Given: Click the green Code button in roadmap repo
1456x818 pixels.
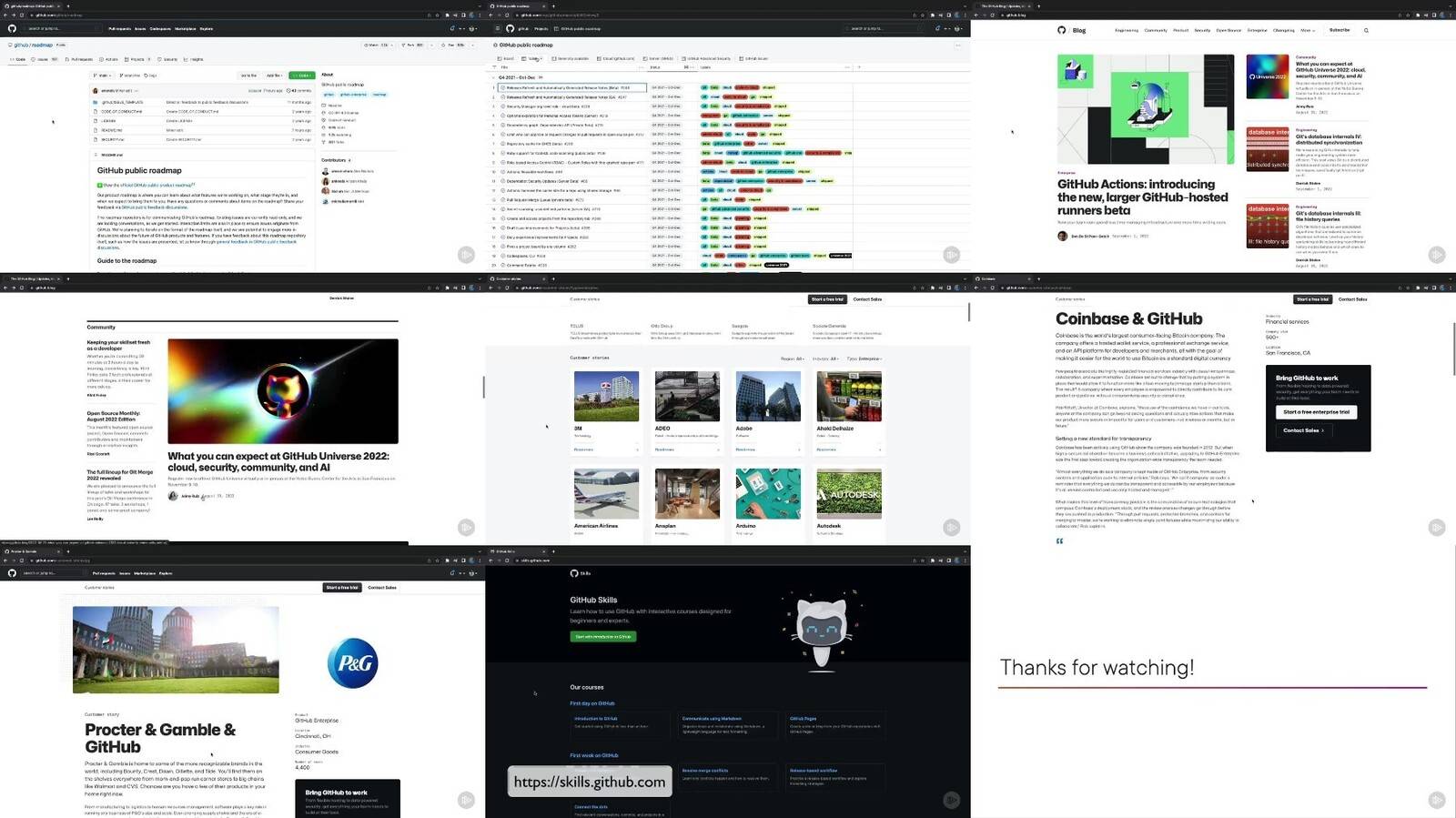Looking at the screenshot, I should pyautogui.click(x=301, y=76).
